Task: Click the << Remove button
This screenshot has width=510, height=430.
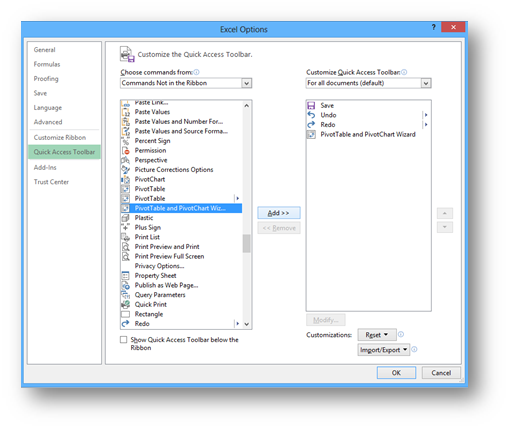Action: click(279, 228)
